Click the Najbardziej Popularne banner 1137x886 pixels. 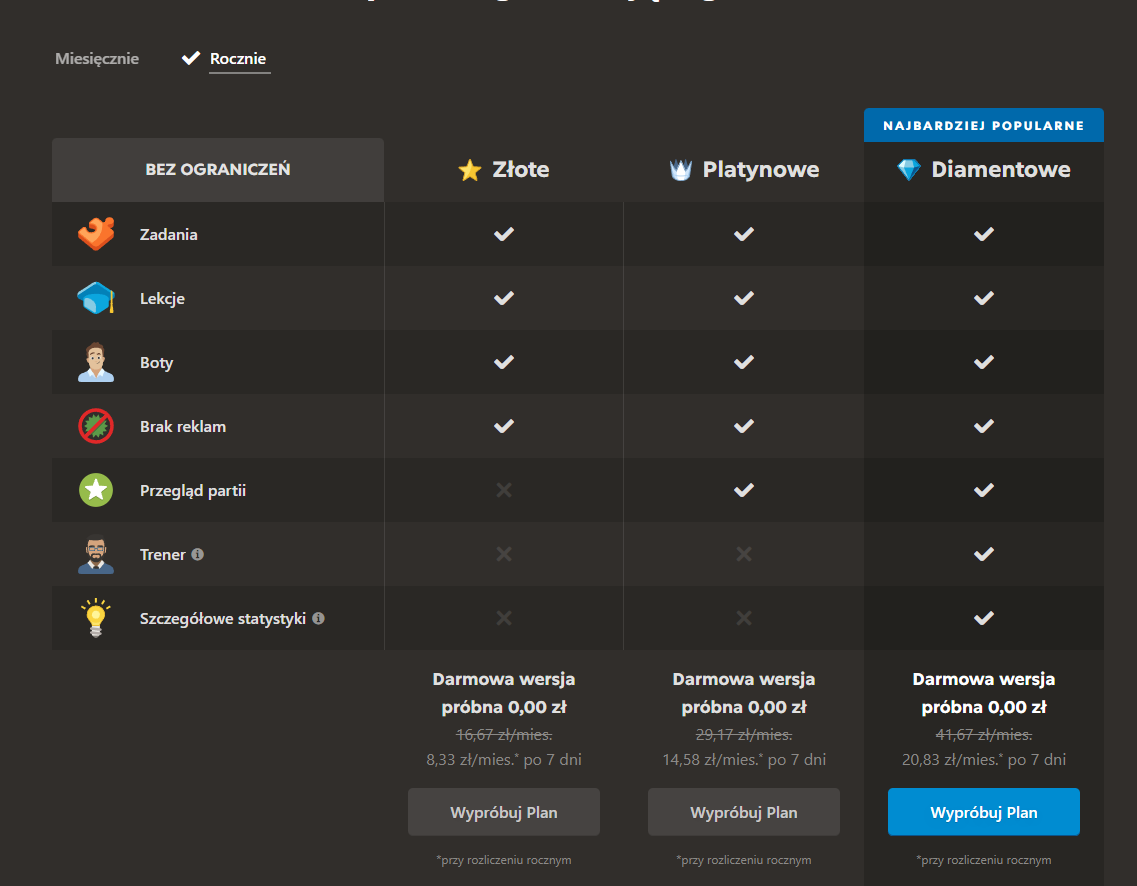984,126
